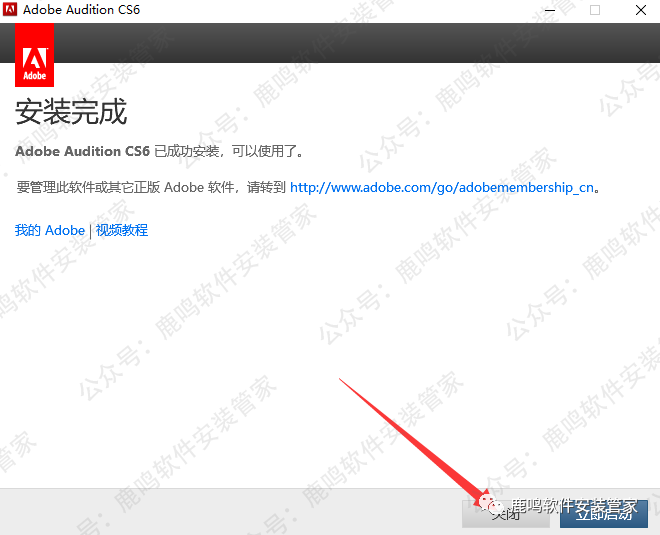Click the 立即启动 (Launch Now) button
Image resolution: width=660 pixels, height=535 pixels.
coord(604,514)
